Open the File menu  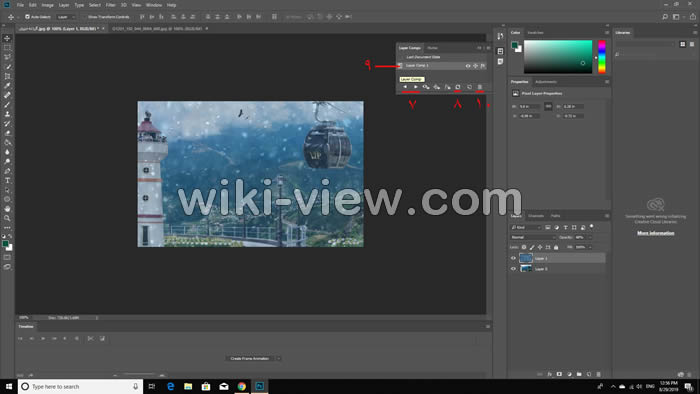(x=20, y=5)
